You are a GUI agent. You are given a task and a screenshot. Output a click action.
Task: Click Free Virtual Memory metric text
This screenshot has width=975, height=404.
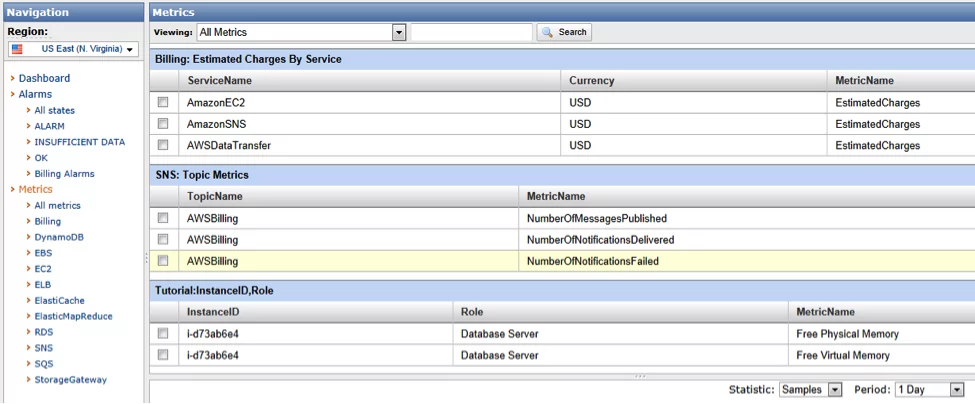point(843,356)
